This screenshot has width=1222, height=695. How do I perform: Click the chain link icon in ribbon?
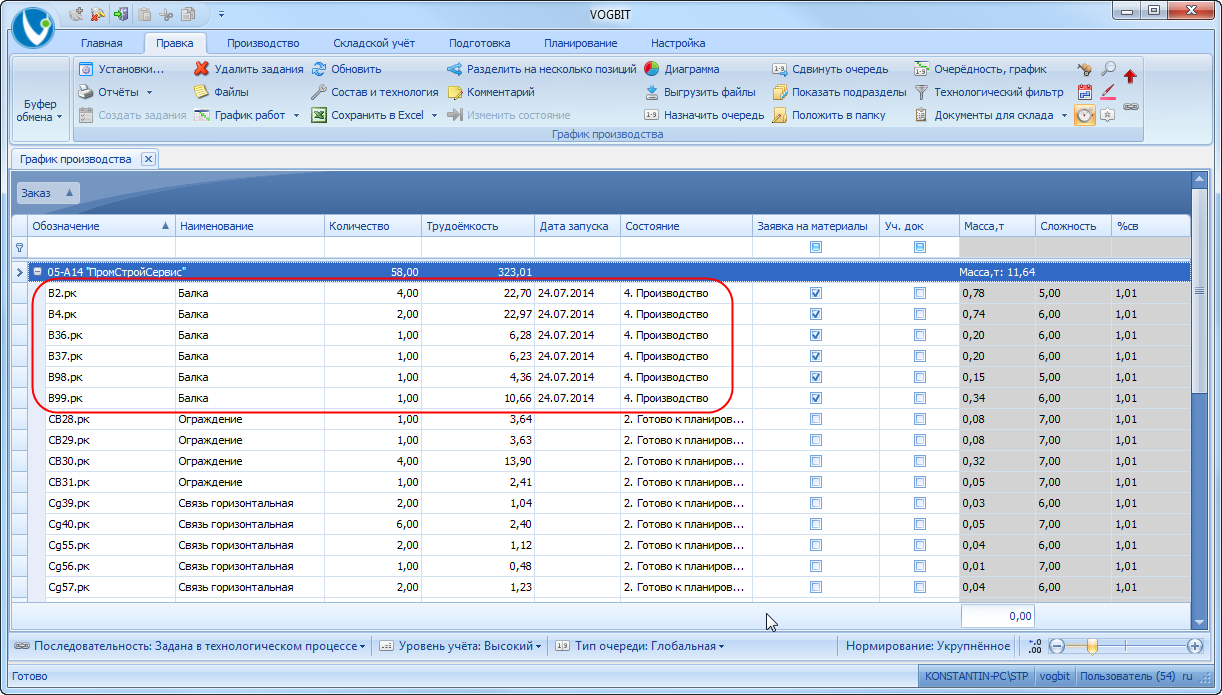[x=1131, y=105]
